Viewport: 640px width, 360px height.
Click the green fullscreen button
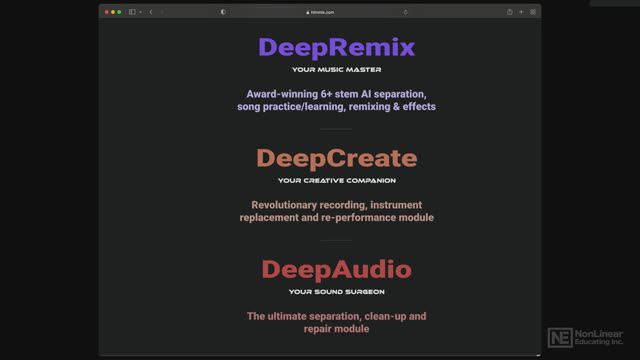(x=119, y=12)
